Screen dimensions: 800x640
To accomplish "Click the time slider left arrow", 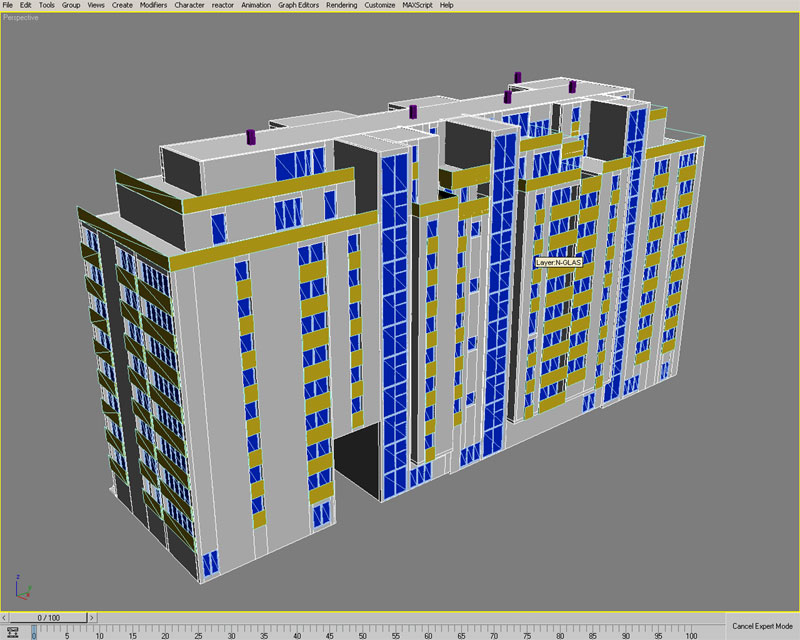I will 4,618.
